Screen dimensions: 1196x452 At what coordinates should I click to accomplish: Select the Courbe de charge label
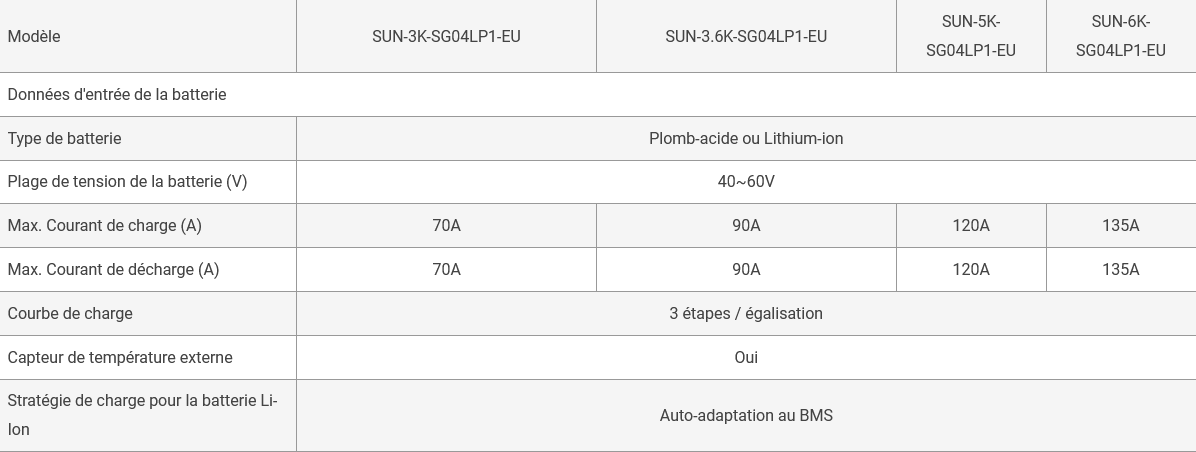[x=70, y=313]
